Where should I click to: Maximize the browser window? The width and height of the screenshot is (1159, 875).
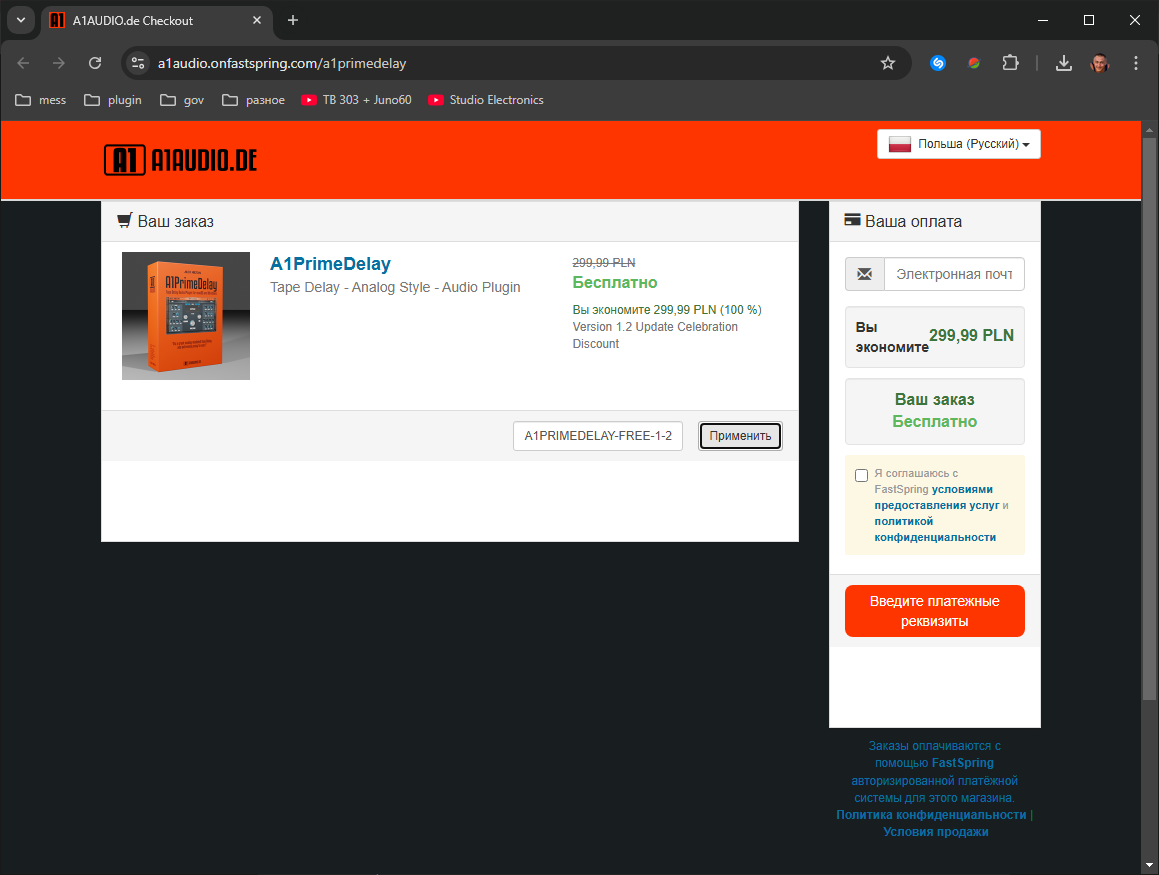[x=1089, y=20]
